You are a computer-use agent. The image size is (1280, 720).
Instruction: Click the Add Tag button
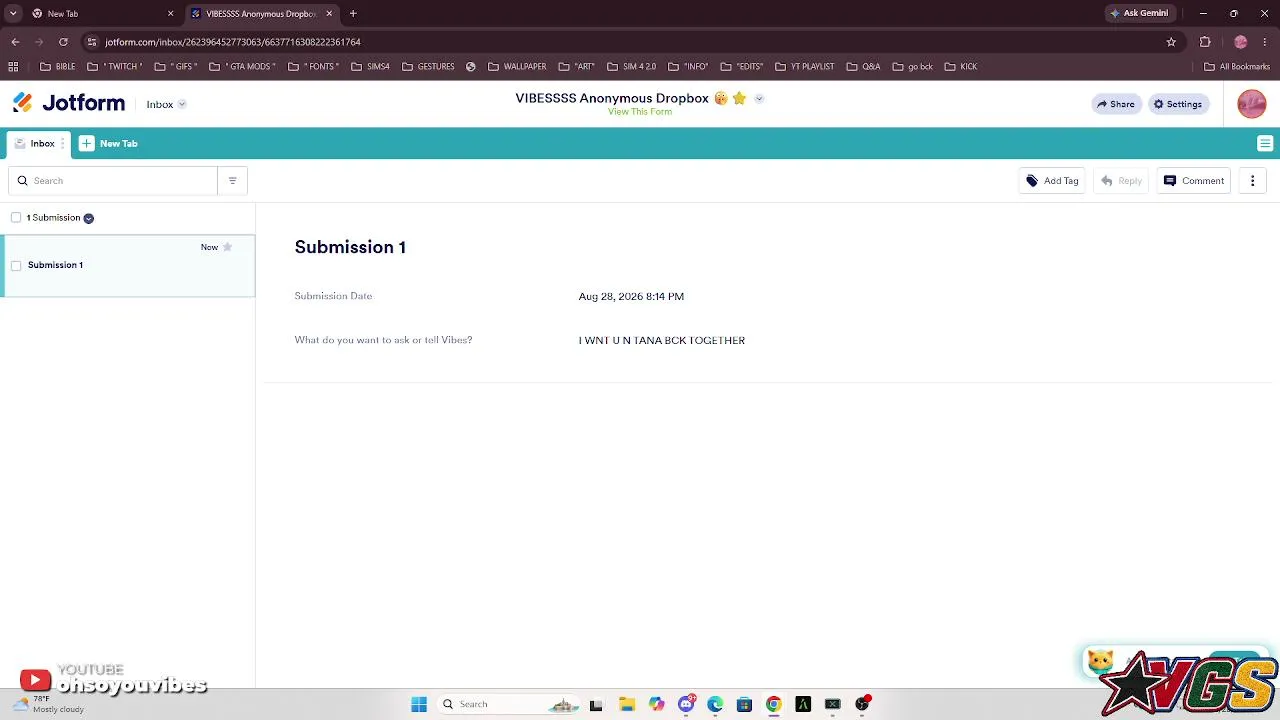(1052, 181)
